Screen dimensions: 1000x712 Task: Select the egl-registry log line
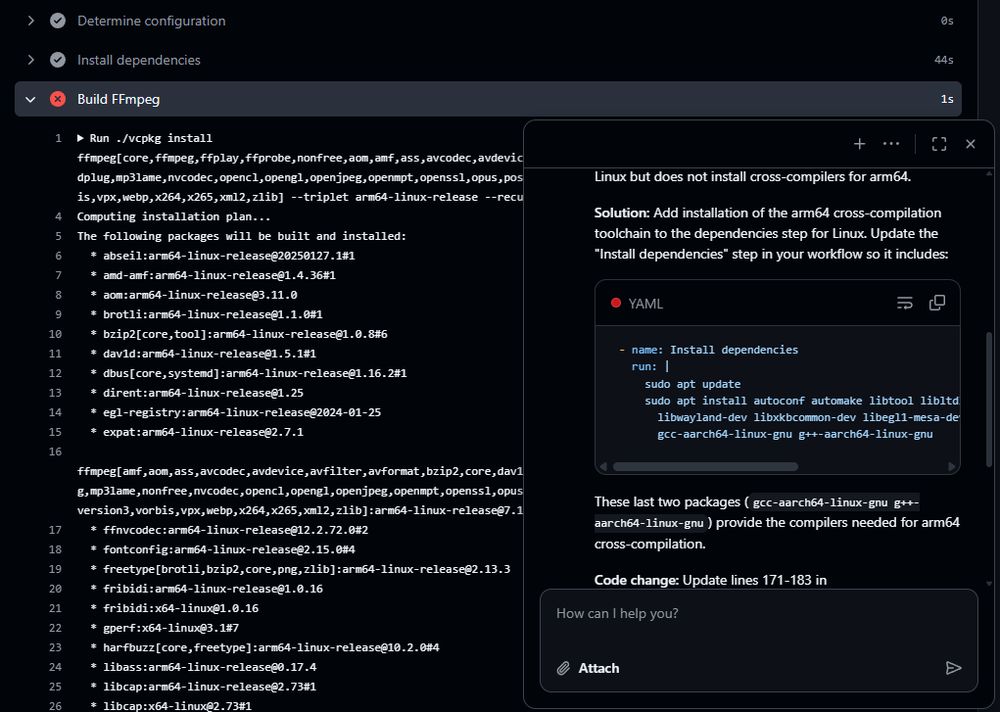coord(236,412)
